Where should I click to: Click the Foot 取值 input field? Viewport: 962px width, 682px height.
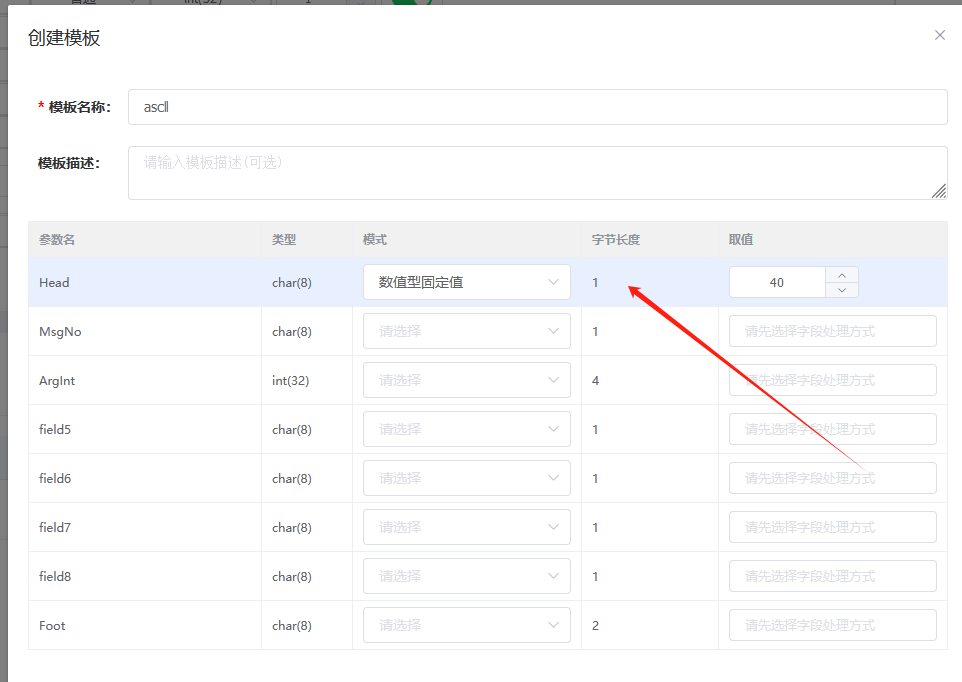(x=832, y=625)
